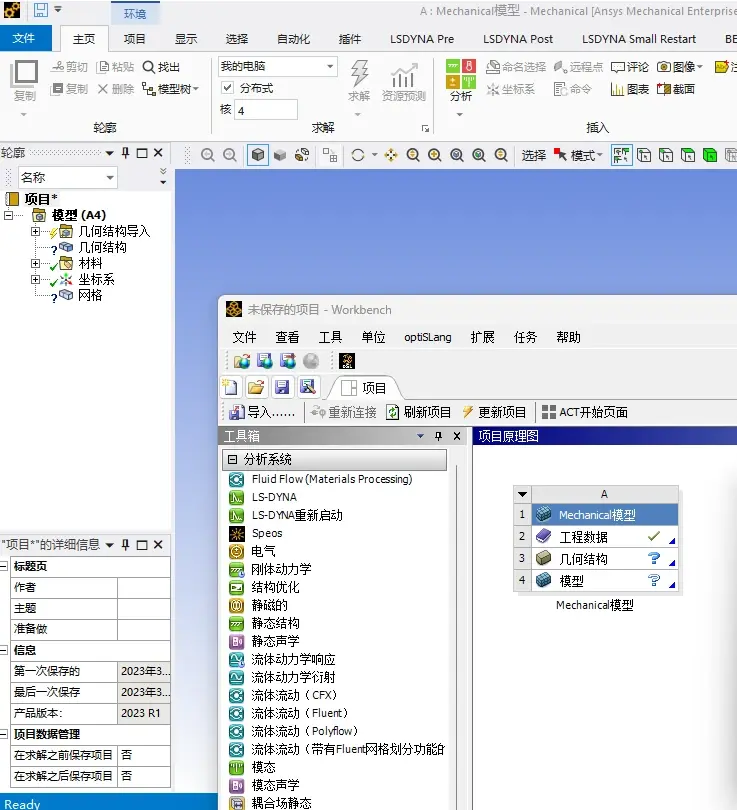The width and height of the screenshot is (737, 810).
Task: Toggle shaded exterior display cube icon
Action: point(258,155)
